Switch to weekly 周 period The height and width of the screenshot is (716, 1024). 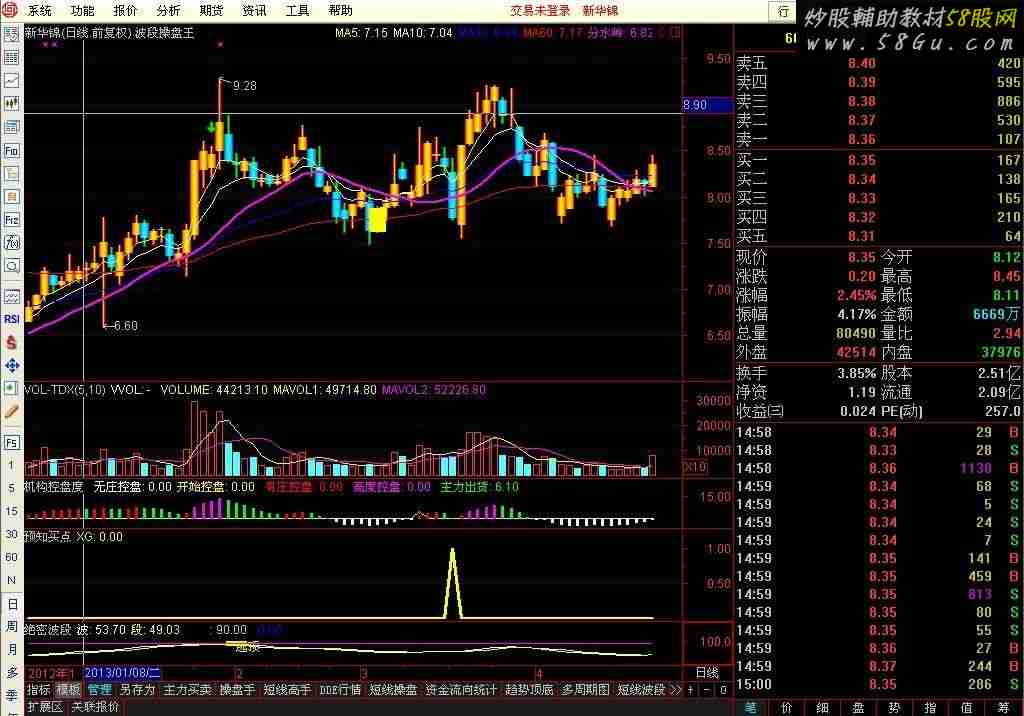[x=12, y=626]
